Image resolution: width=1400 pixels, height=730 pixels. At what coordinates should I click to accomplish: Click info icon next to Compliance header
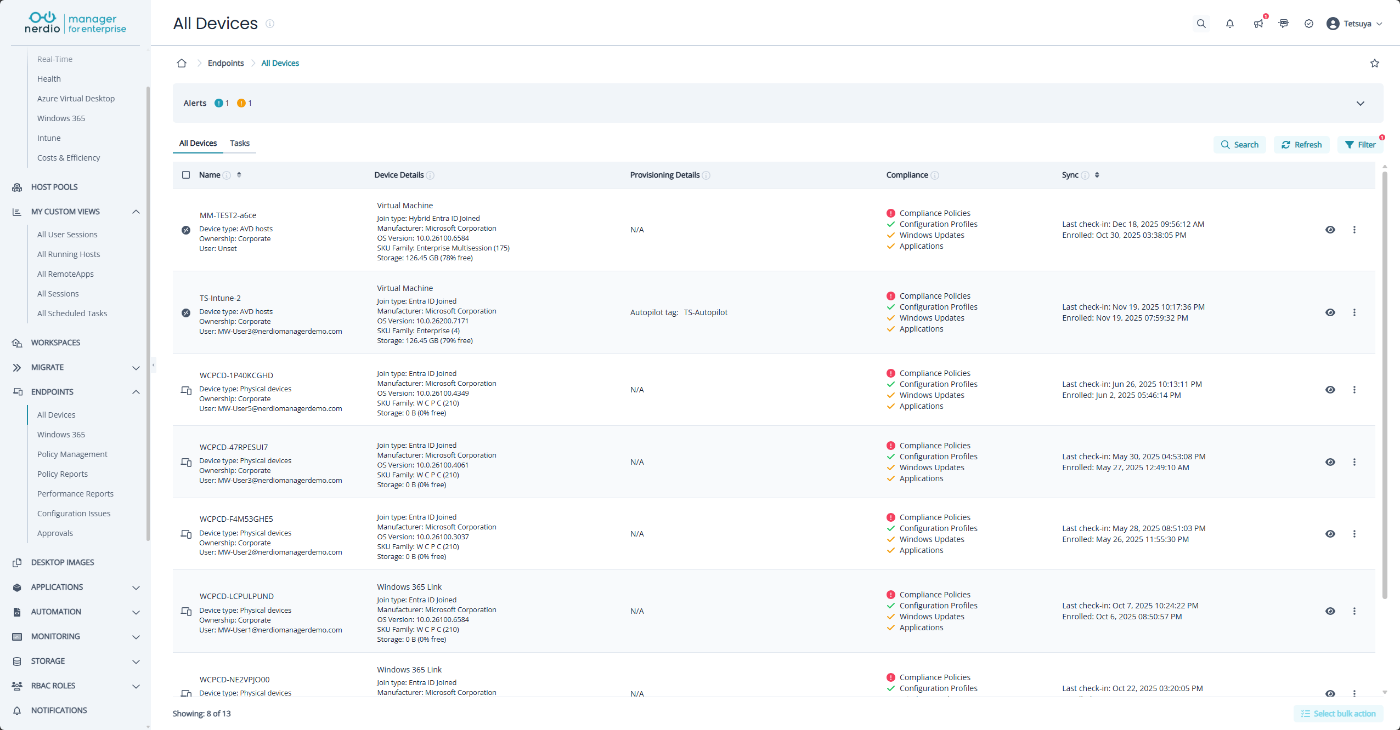tap(935, 175)
